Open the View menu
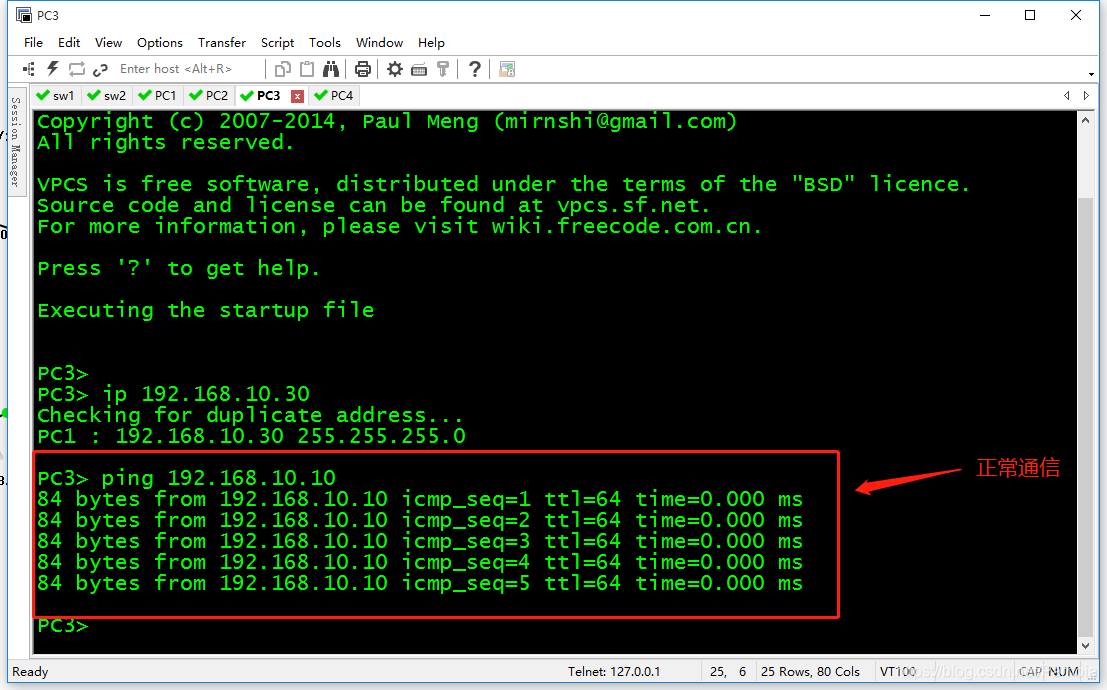 pyautogui.click(x=108, y=42)
